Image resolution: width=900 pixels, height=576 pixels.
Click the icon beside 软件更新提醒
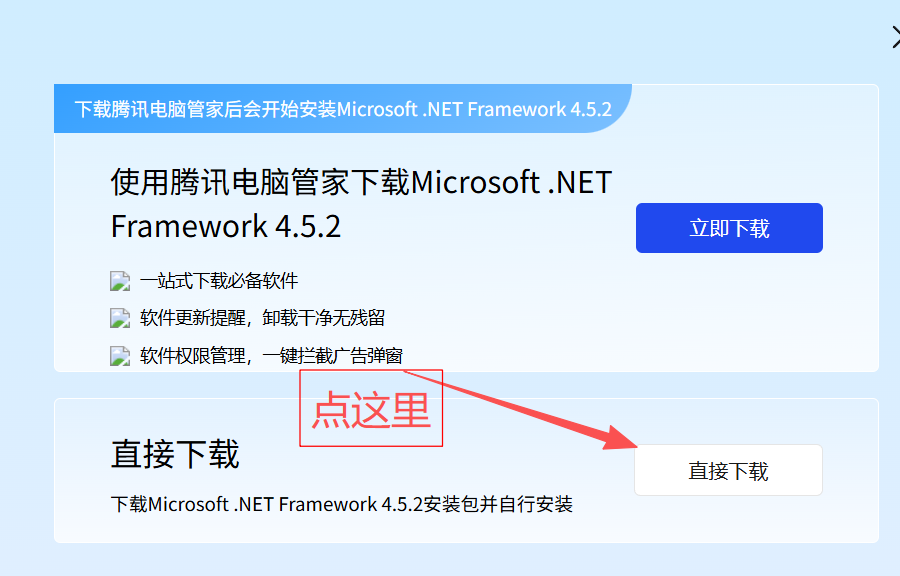[x=120, y=318]
